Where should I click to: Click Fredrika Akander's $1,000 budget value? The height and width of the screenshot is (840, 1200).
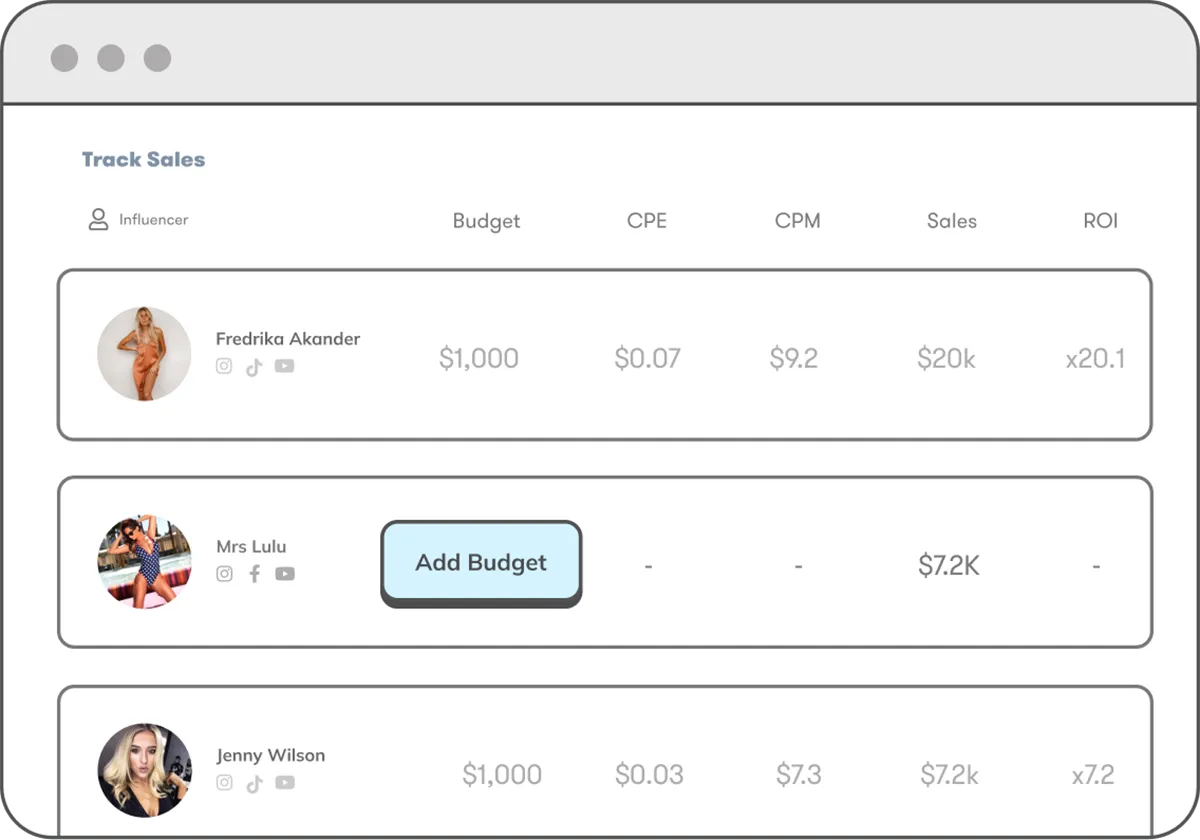point(479,358)
